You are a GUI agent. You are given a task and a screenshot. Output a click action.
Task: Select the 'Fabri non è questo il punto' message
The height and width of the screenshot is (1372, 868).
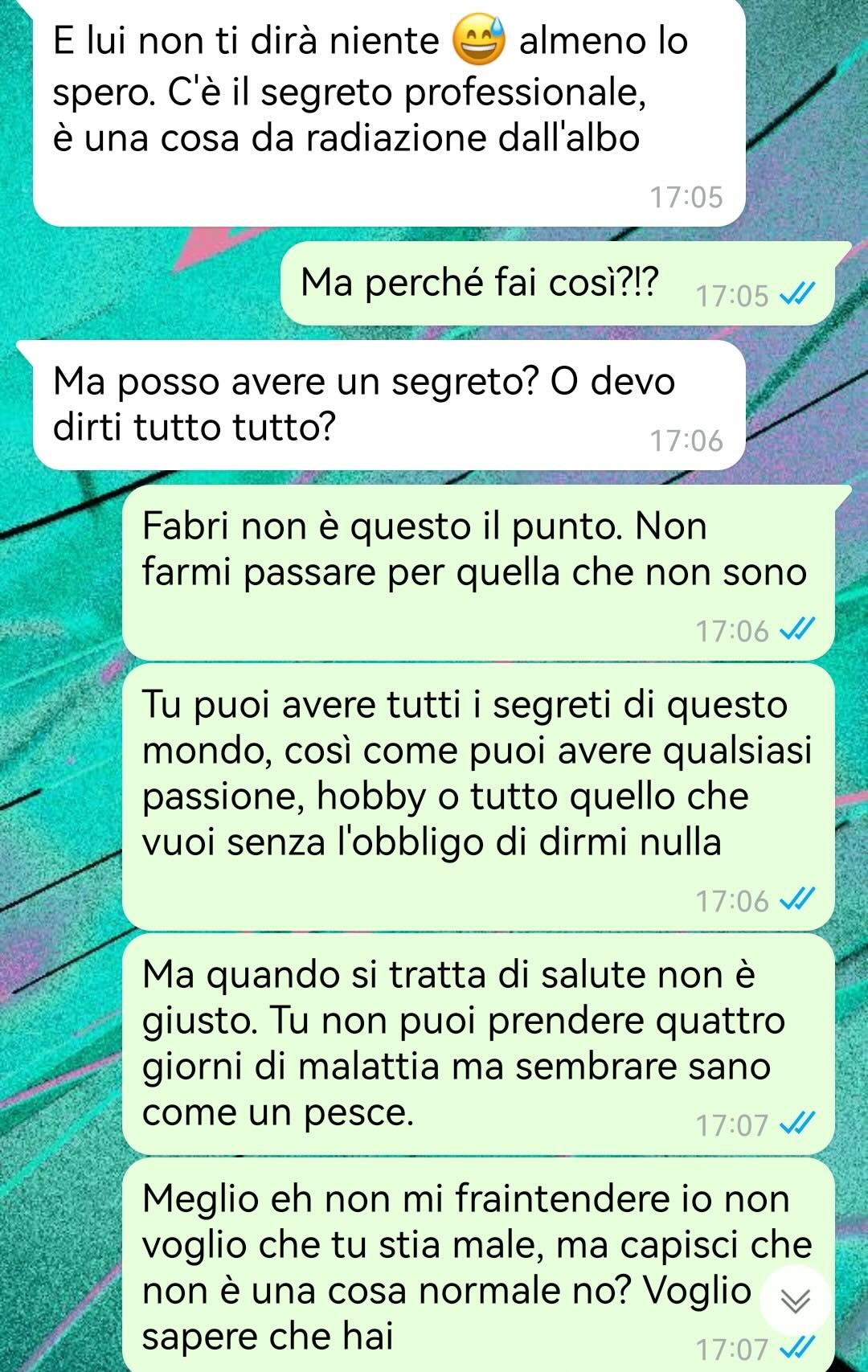(x=478, y=572)
